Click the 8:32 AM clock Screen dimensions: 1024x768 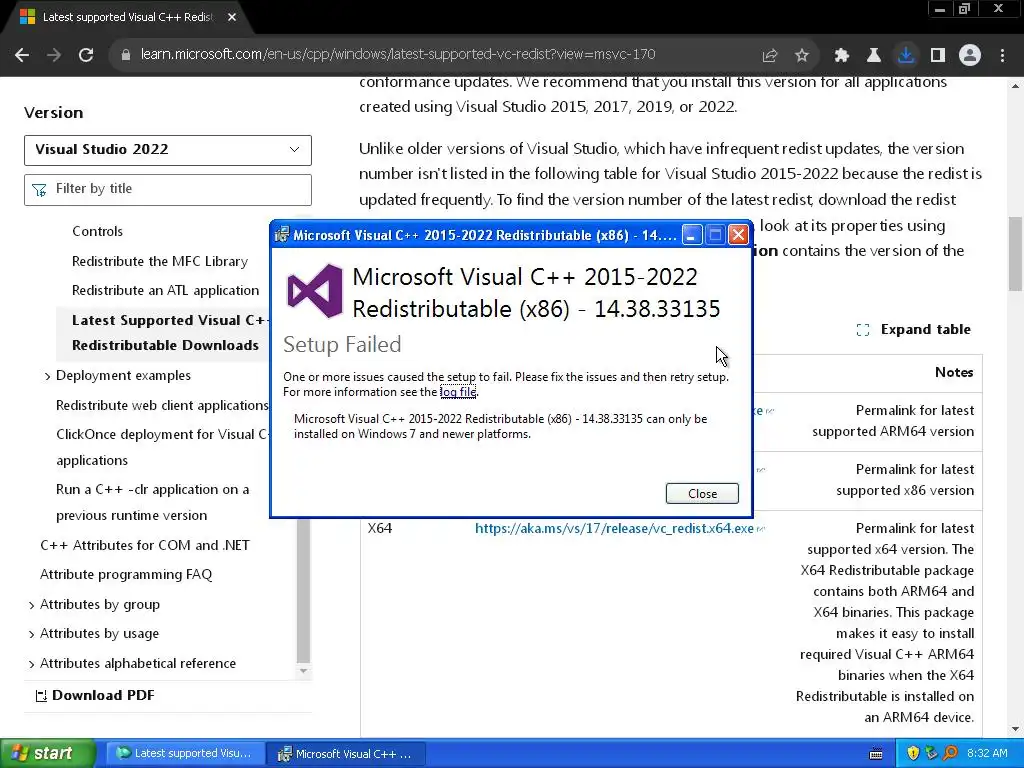987,754
